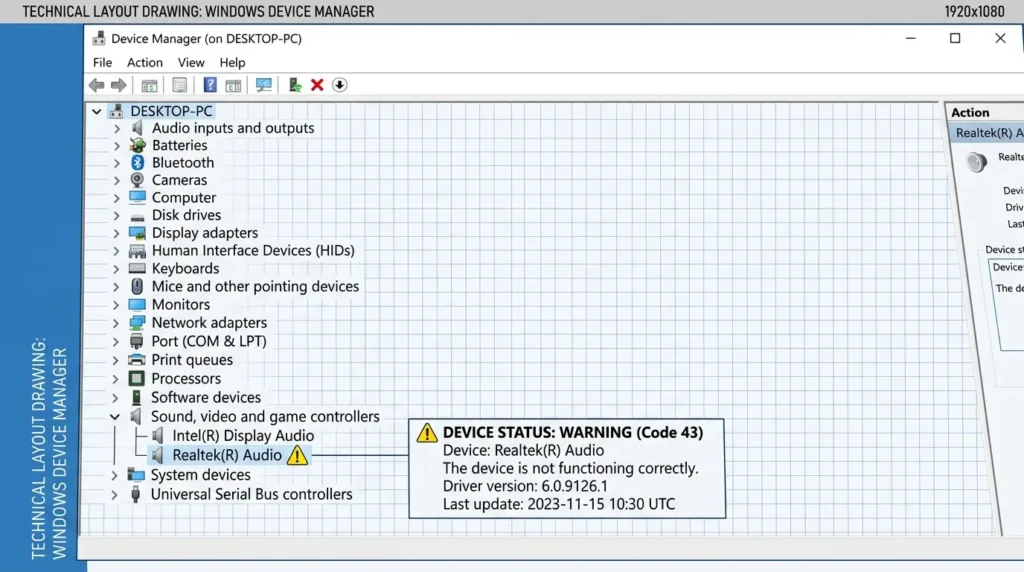Select the Keyboards category label

[185, 268]
